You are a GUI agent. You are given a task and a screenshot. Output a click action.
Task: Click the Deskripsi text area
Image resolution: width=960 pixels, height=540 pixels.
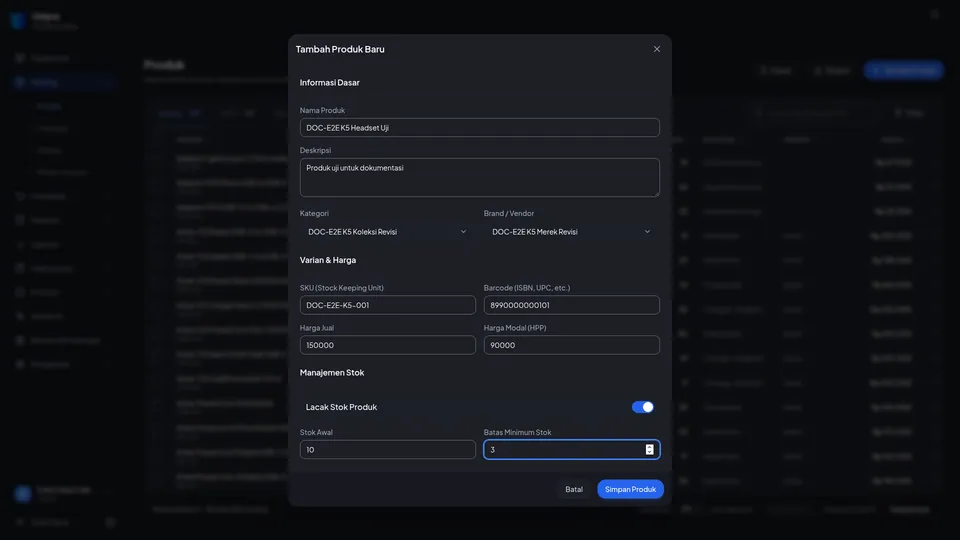tap(479, 178)
